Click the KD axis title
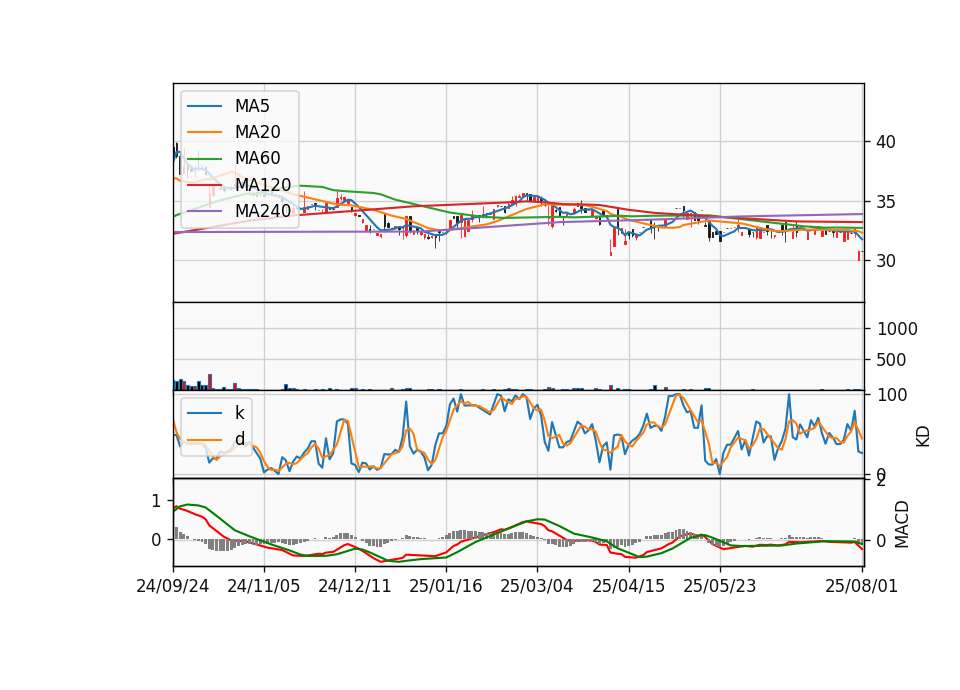Image resolution: width=960 pixels, height=690 pixels. point(923,436)
